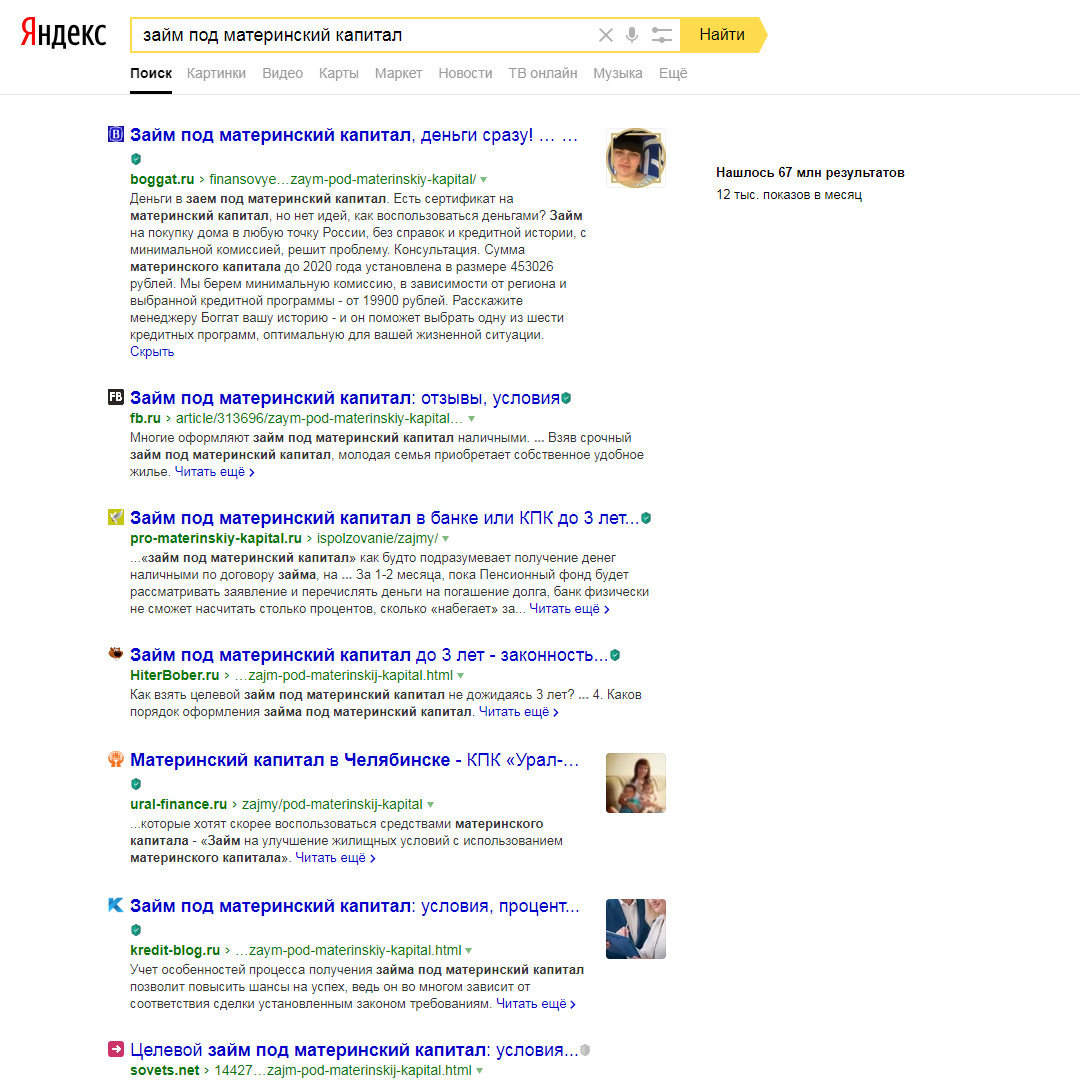Click 'Читать ещё' in kredit-blog snippet

[x=536, y=1004]
